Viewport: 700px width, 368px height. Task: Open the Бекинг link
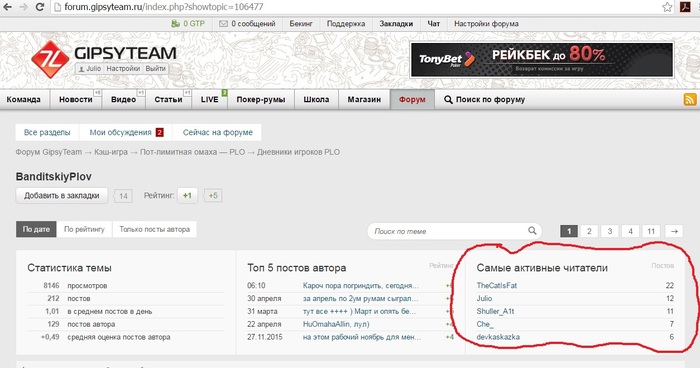tap(301, 24)
